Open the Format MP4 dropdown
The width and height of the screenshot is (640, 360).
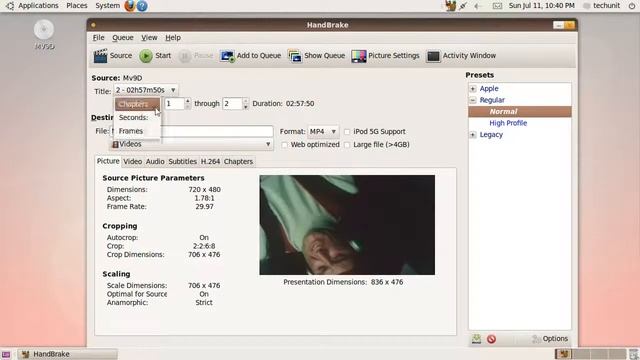(x=323, y=131)
